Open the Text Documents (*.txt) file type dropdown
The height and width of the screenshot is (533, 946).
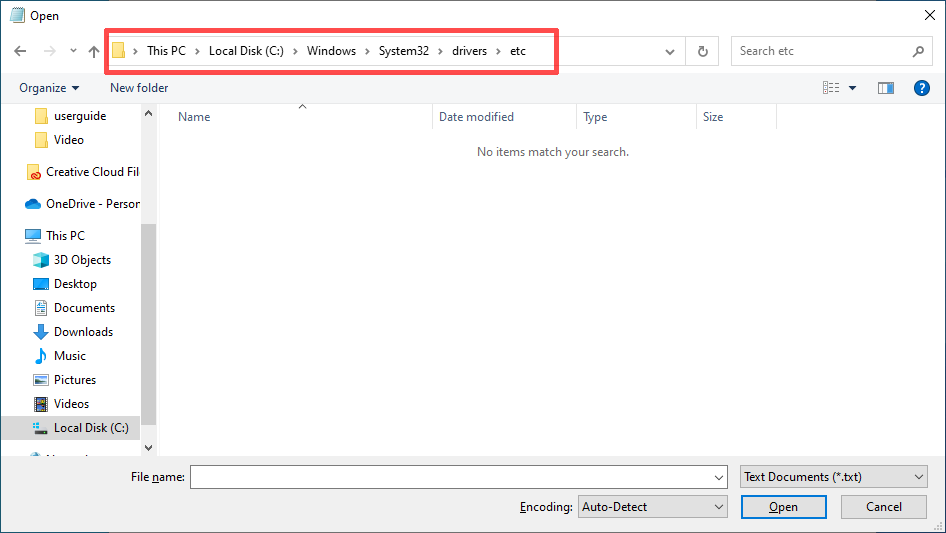(834, 477)
